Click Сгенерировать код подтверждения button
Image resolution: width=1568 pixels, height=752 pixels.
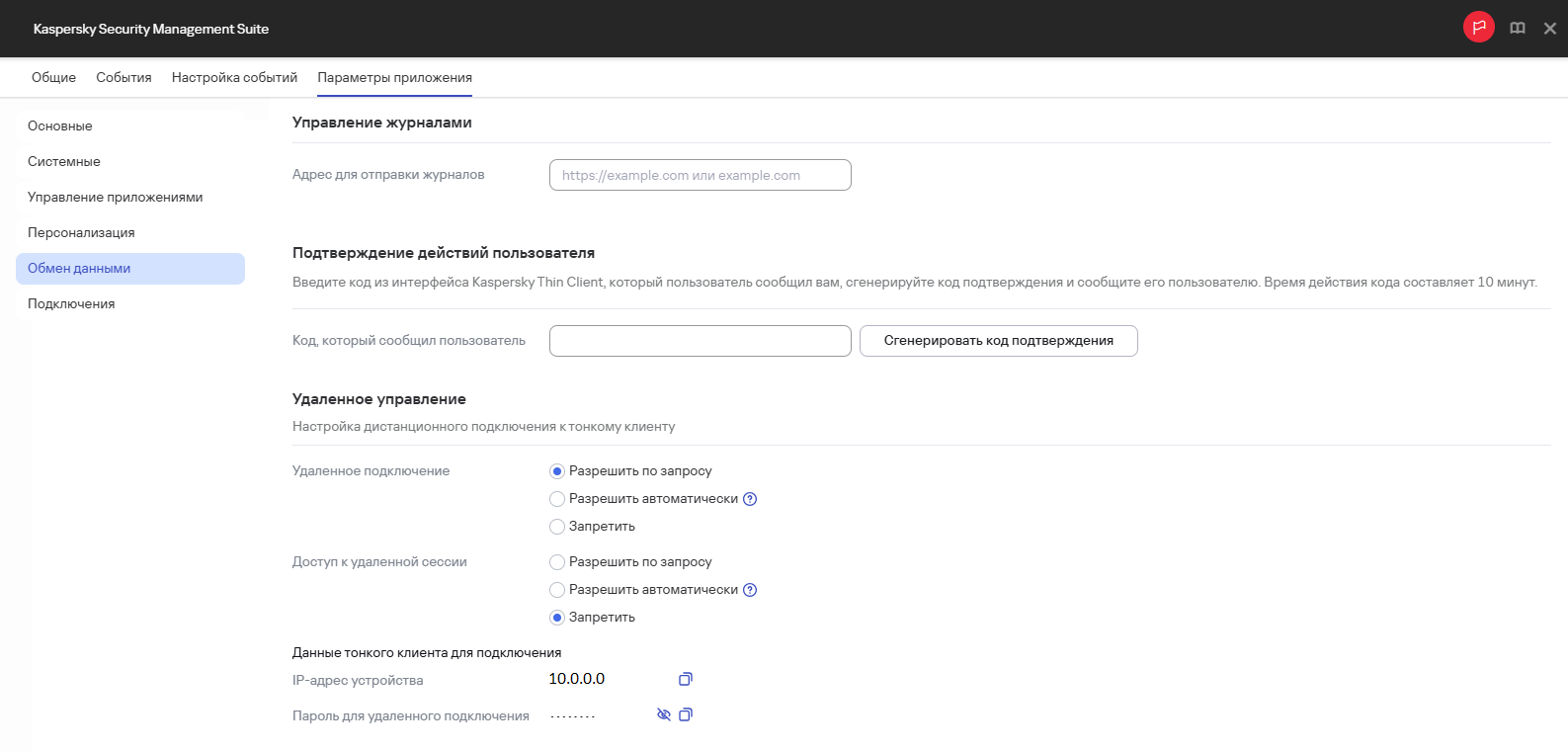point(998,341)
